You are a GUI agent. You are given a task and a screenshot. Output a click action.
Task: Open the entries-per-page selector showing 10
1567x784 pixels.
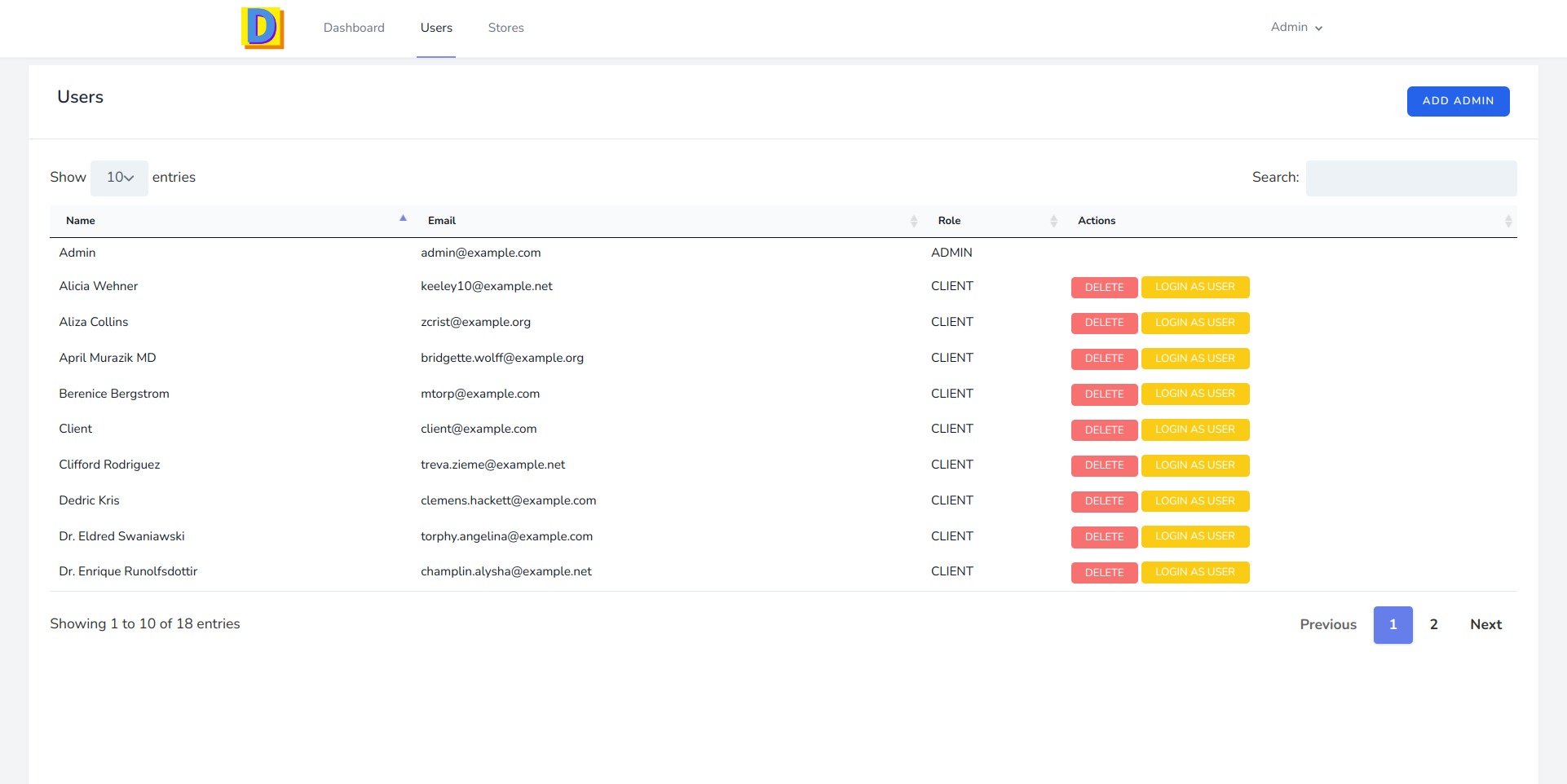click(x=120, y=178)
